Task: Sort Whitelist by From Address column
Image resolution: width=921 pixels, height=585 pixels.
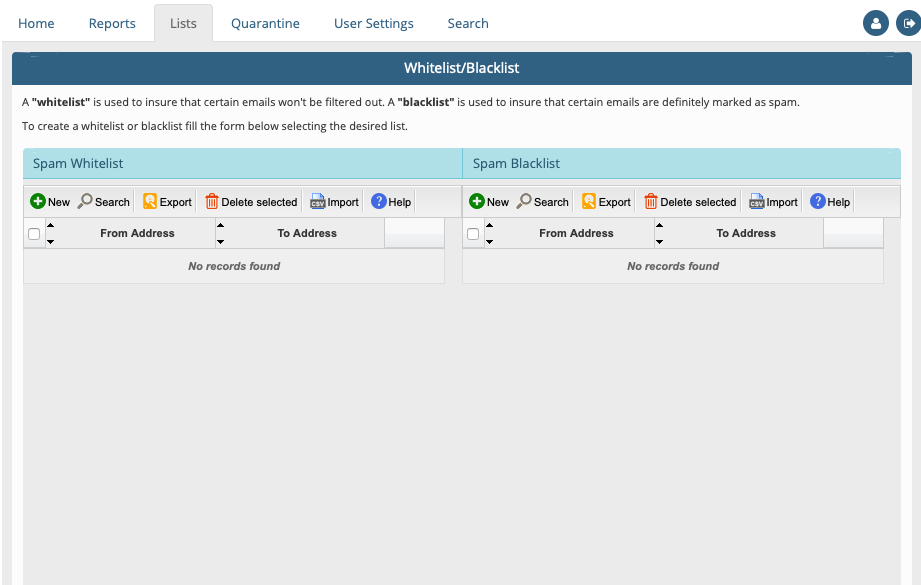Action: pyautogui.click(x=137, y=233)
